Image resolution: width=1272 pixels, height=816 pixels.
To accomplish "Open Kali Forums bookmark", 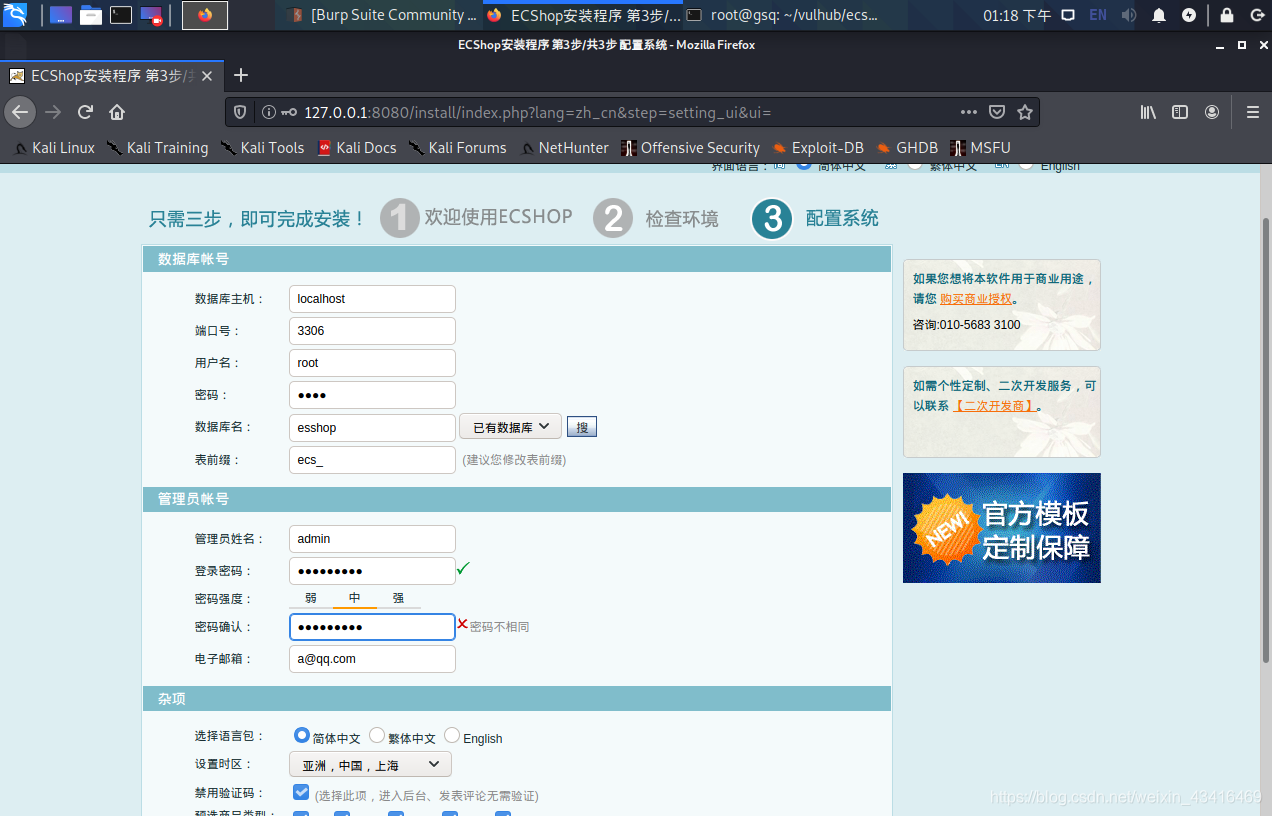I will [457, 148].
